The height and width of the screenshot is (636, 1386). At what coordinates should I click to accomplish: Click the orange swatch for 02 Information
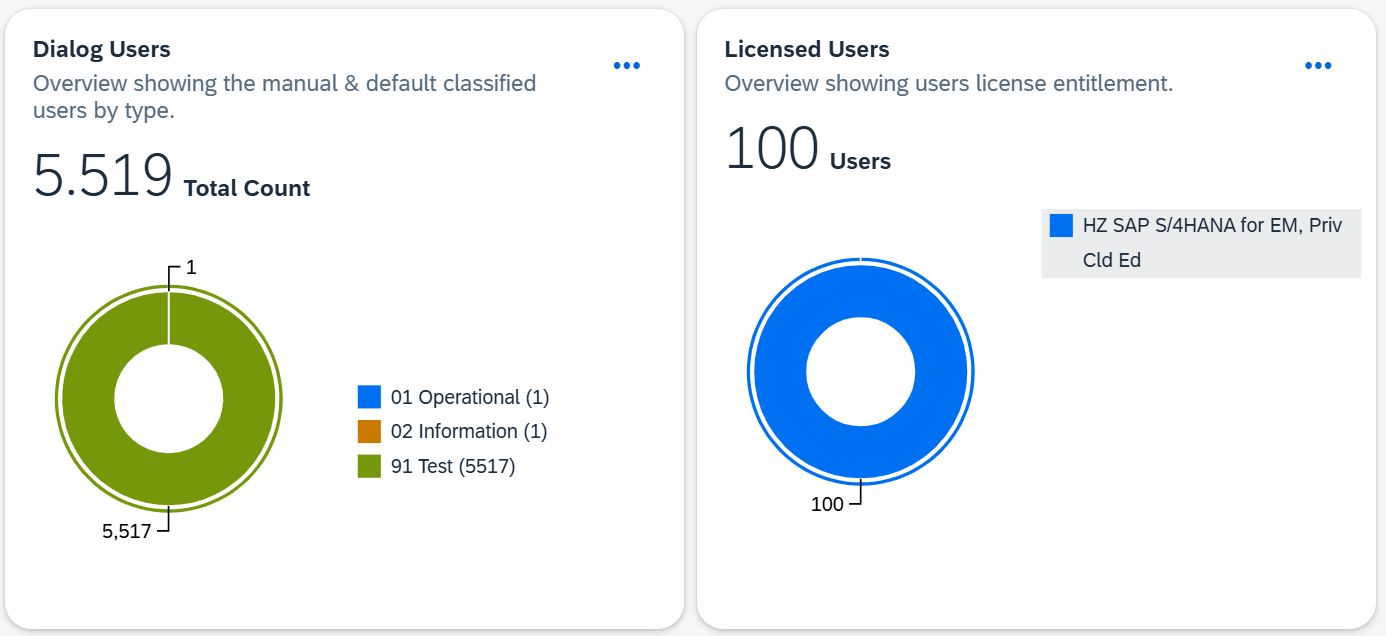(x=369, y=431)
